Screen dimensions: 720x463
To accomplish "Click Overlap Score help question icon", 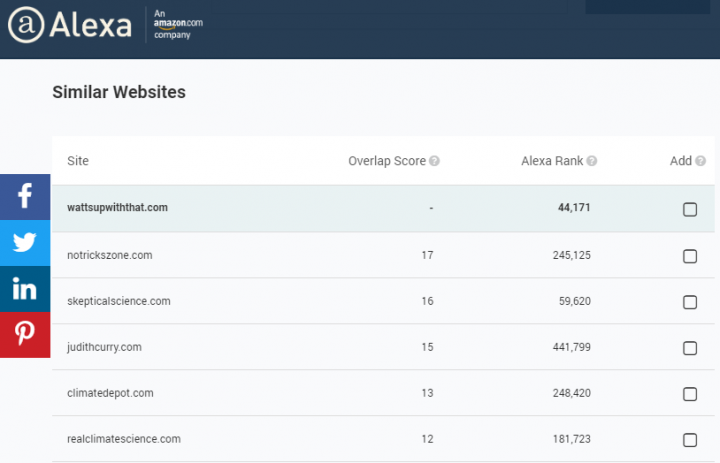I will pyautogui.click(x=435, y=161).
